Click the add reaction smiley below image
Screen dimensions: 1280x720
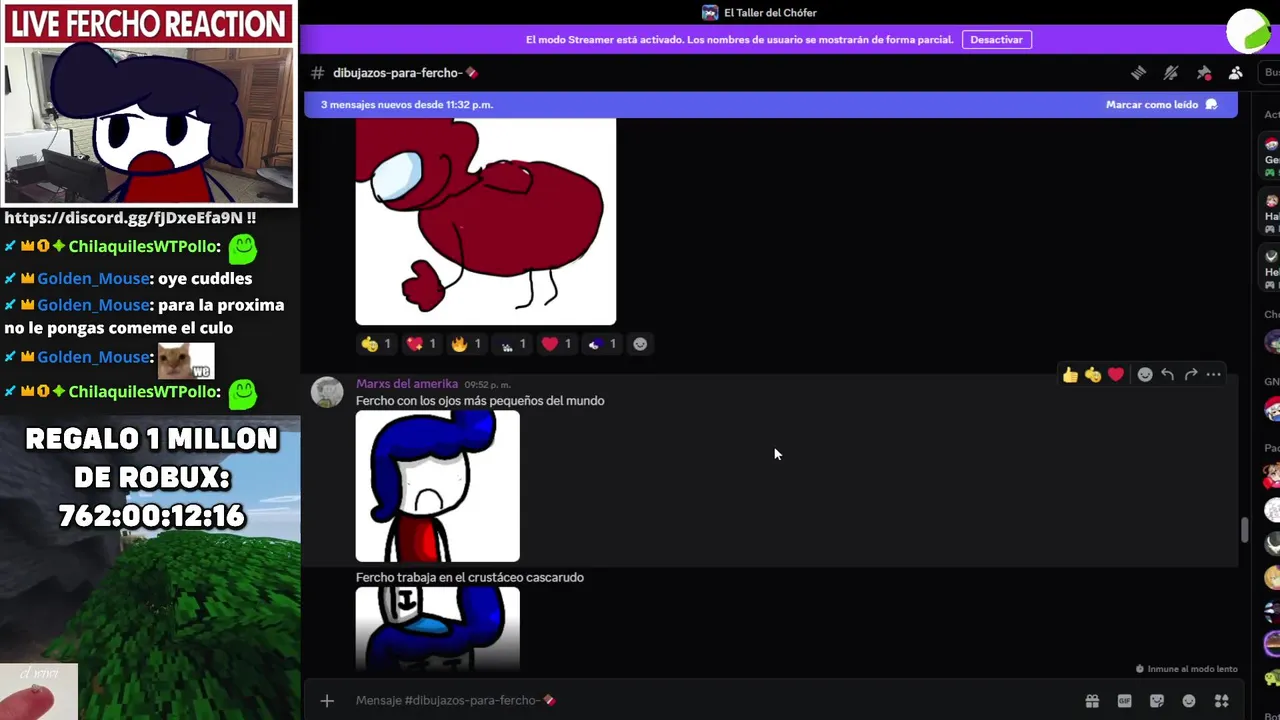click(640, 344)
